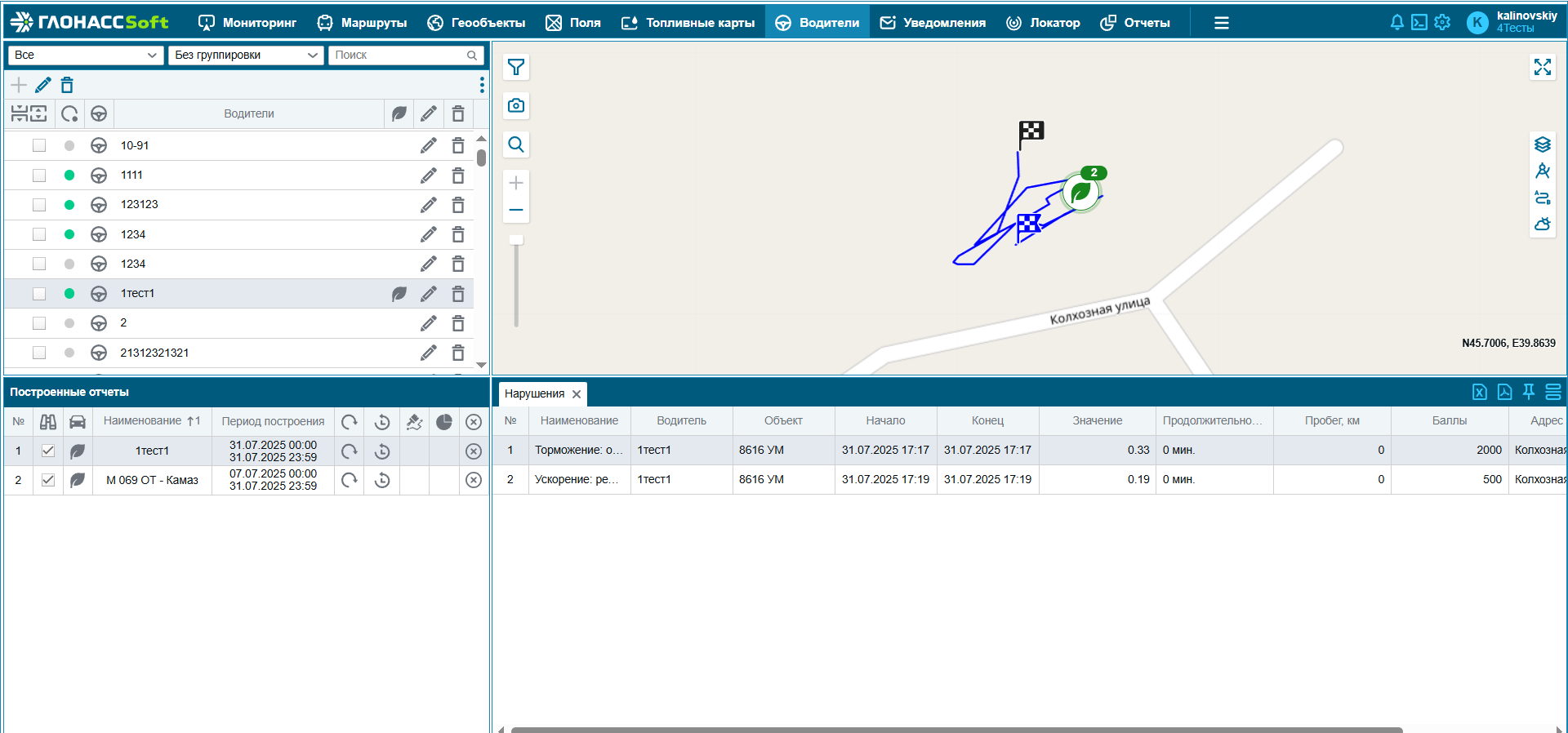Image resolution: width=1568 pixels, height=733 pixels.
Task: Show weather overlay on map
Action: pos(1542,224)
